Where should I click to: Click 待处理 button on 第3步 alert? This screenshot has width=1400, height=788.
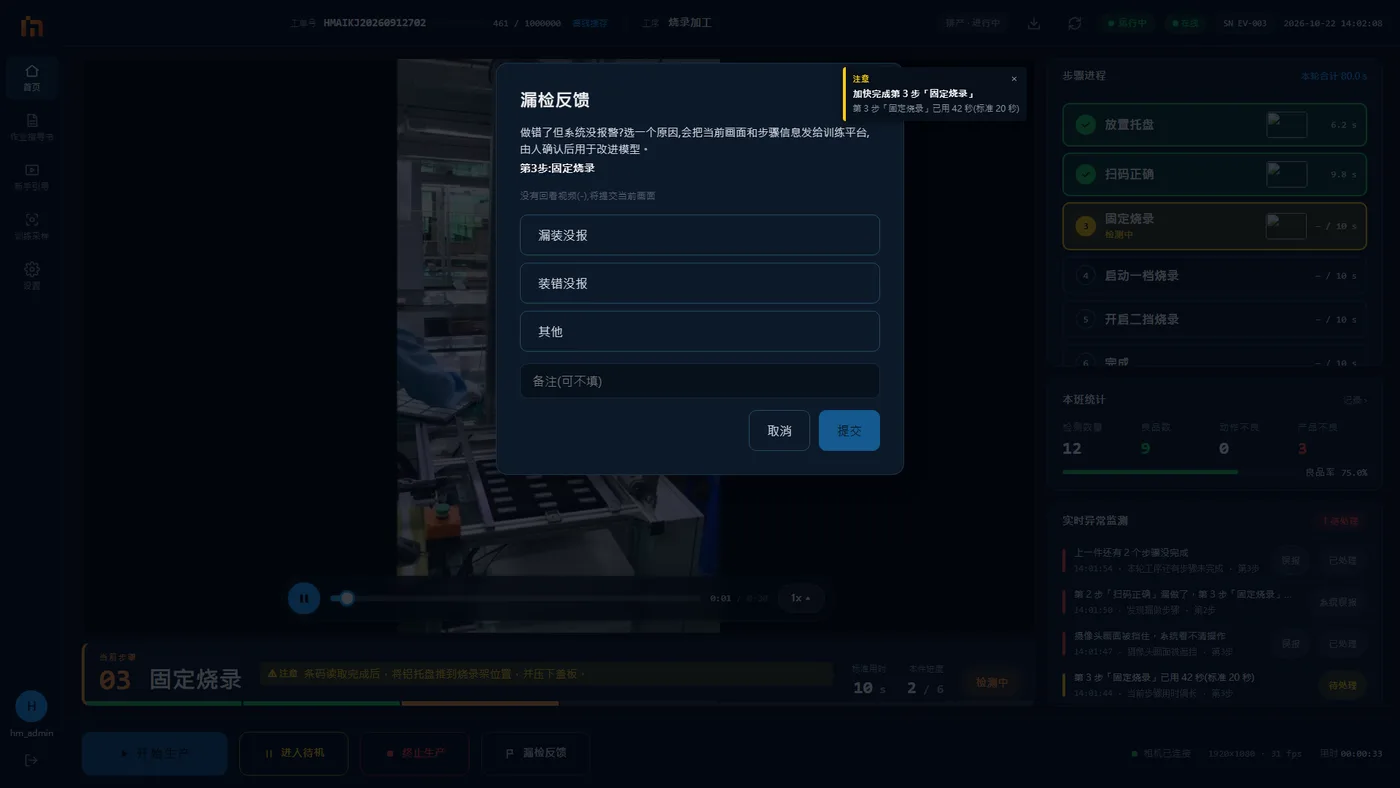coord(1340,685)
